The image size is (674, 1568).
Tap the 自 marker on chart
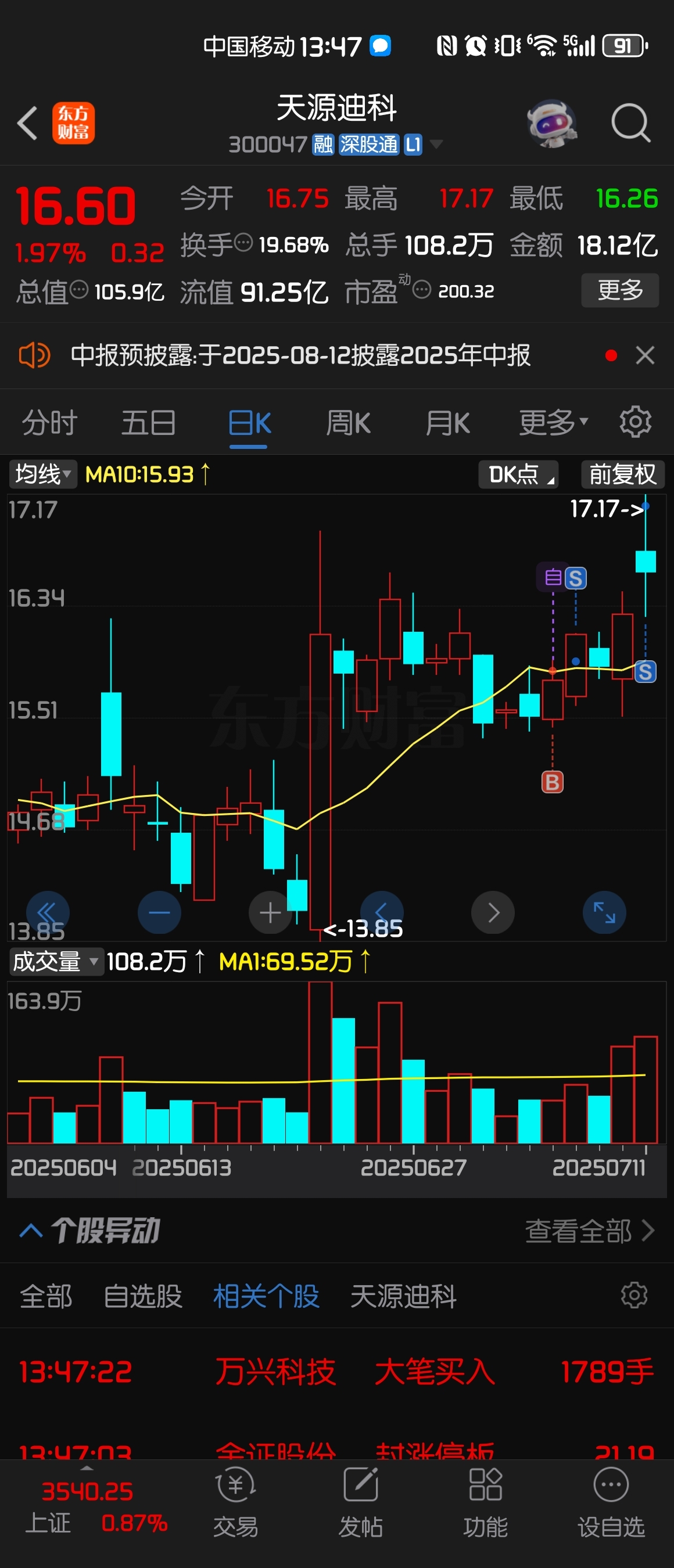pos(552,577)
